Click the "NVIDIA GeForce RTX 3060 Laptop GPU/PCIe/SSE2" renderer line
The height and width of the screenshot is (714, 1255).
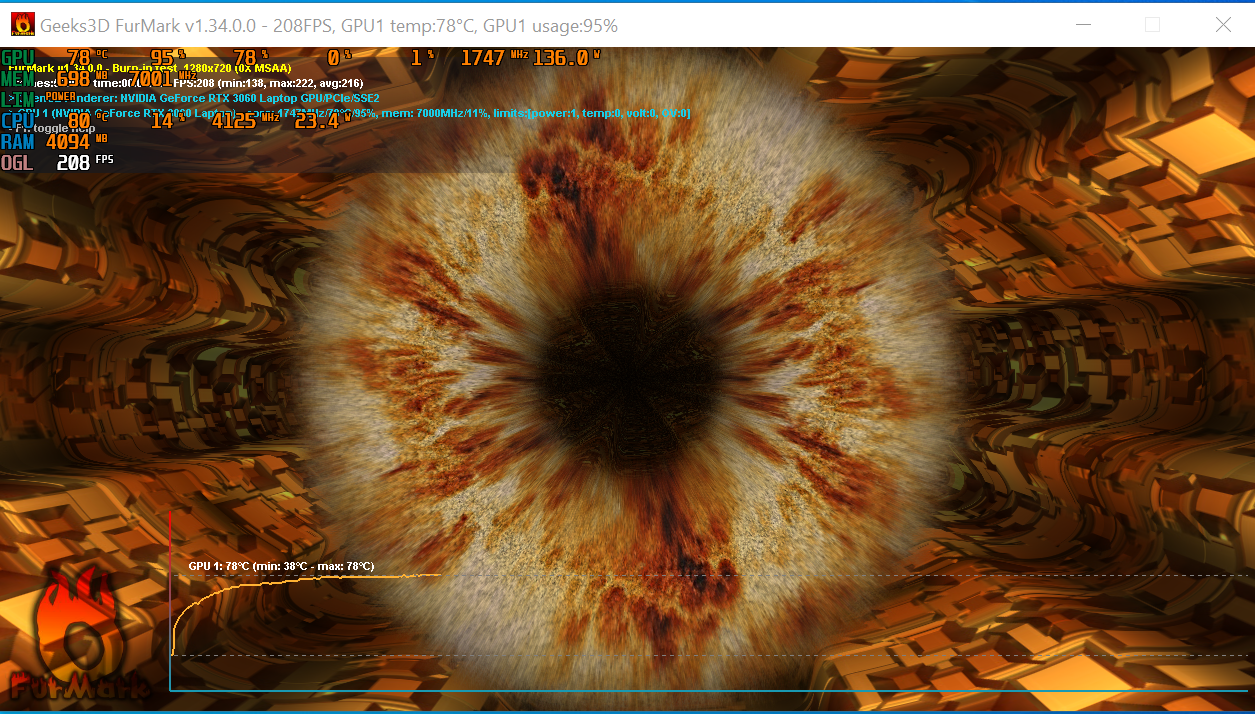click(x=250, y=99)
